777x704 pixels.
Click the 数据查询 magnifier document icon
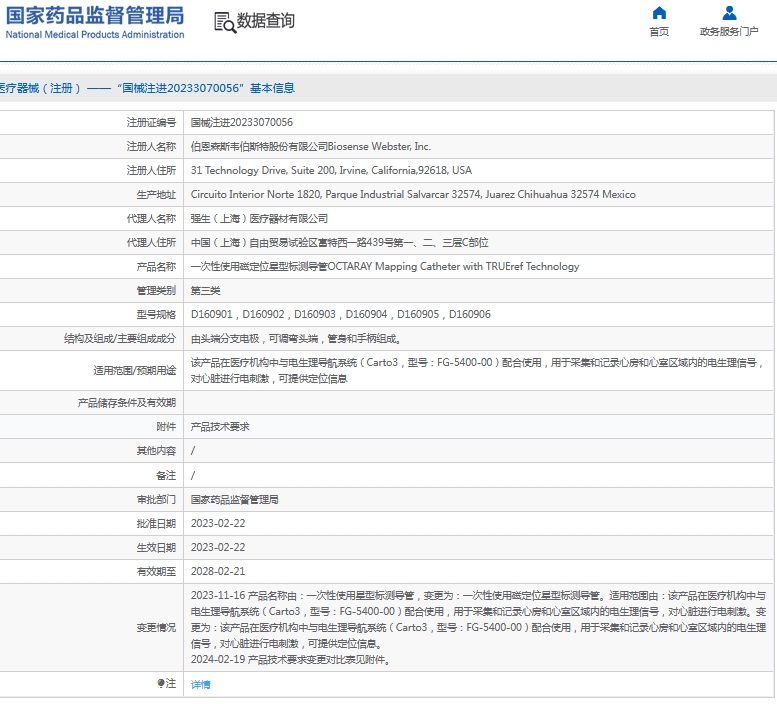[x=225, y=23]
